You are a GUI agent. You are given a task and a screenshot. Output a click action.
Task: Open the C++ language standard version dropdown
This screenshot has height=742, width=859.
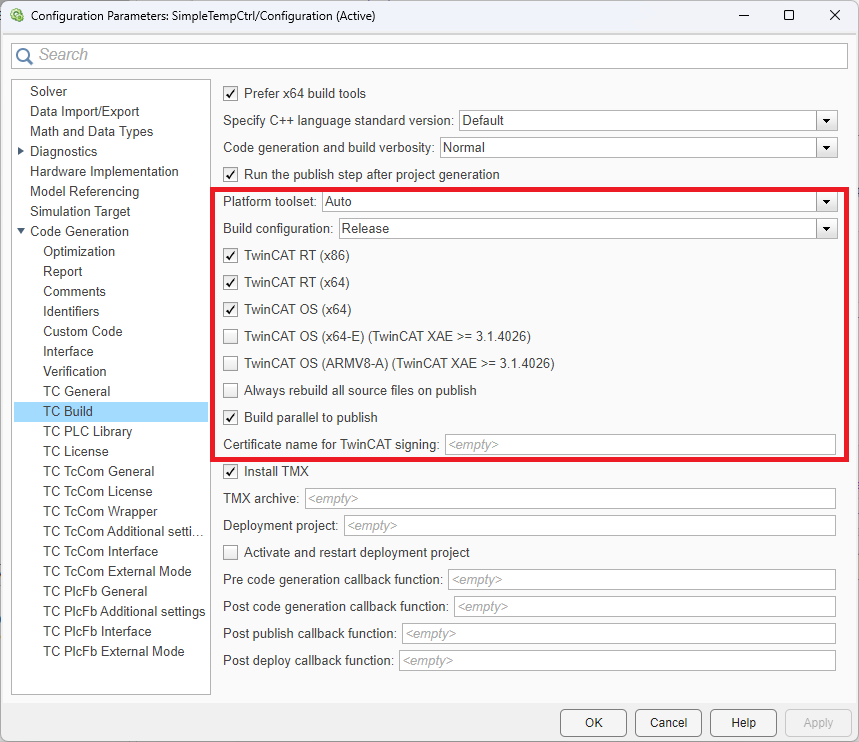point(827,121)
